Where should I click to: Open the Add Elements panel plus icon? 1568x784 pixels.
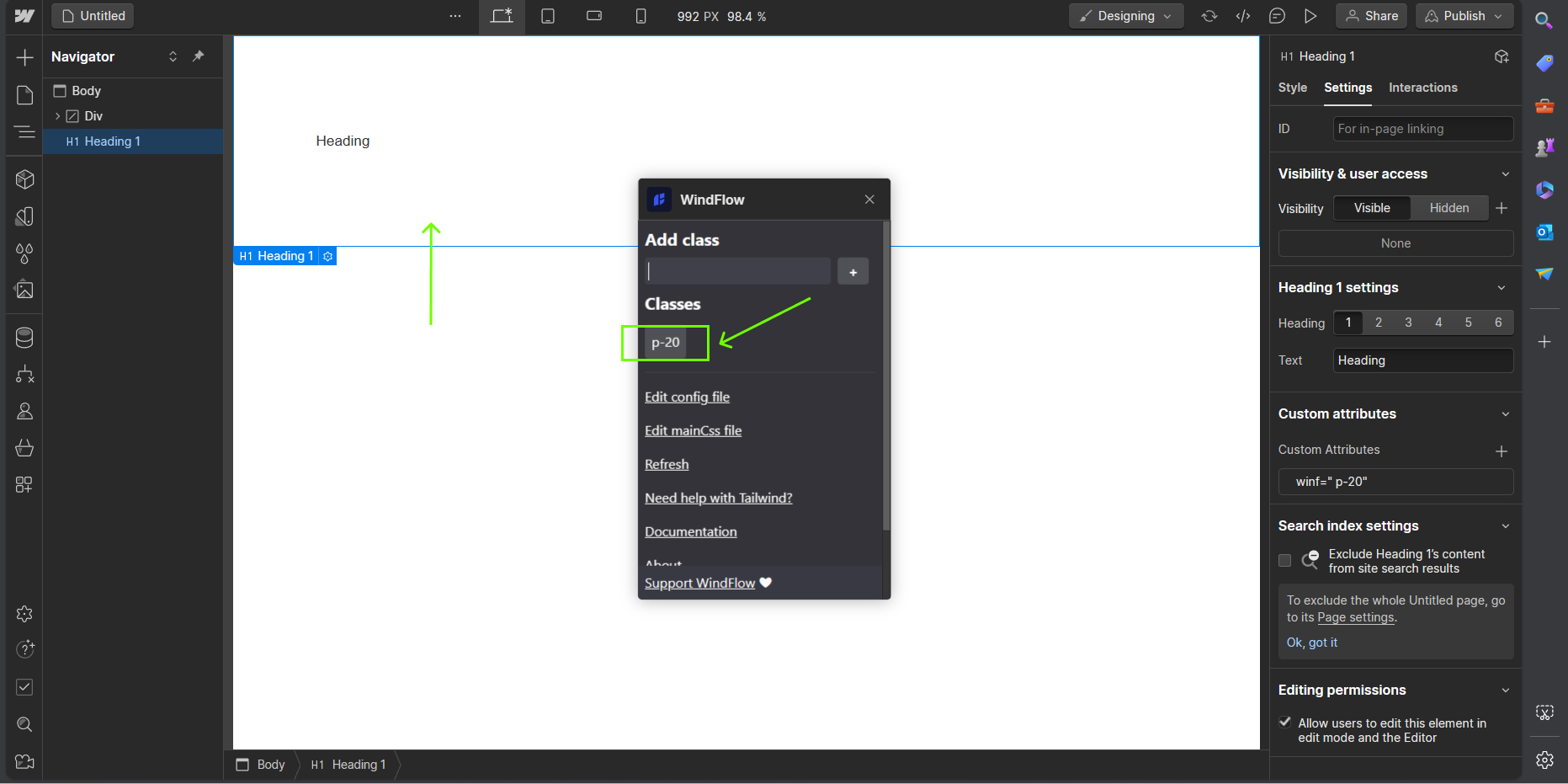(x=24, y=57)
